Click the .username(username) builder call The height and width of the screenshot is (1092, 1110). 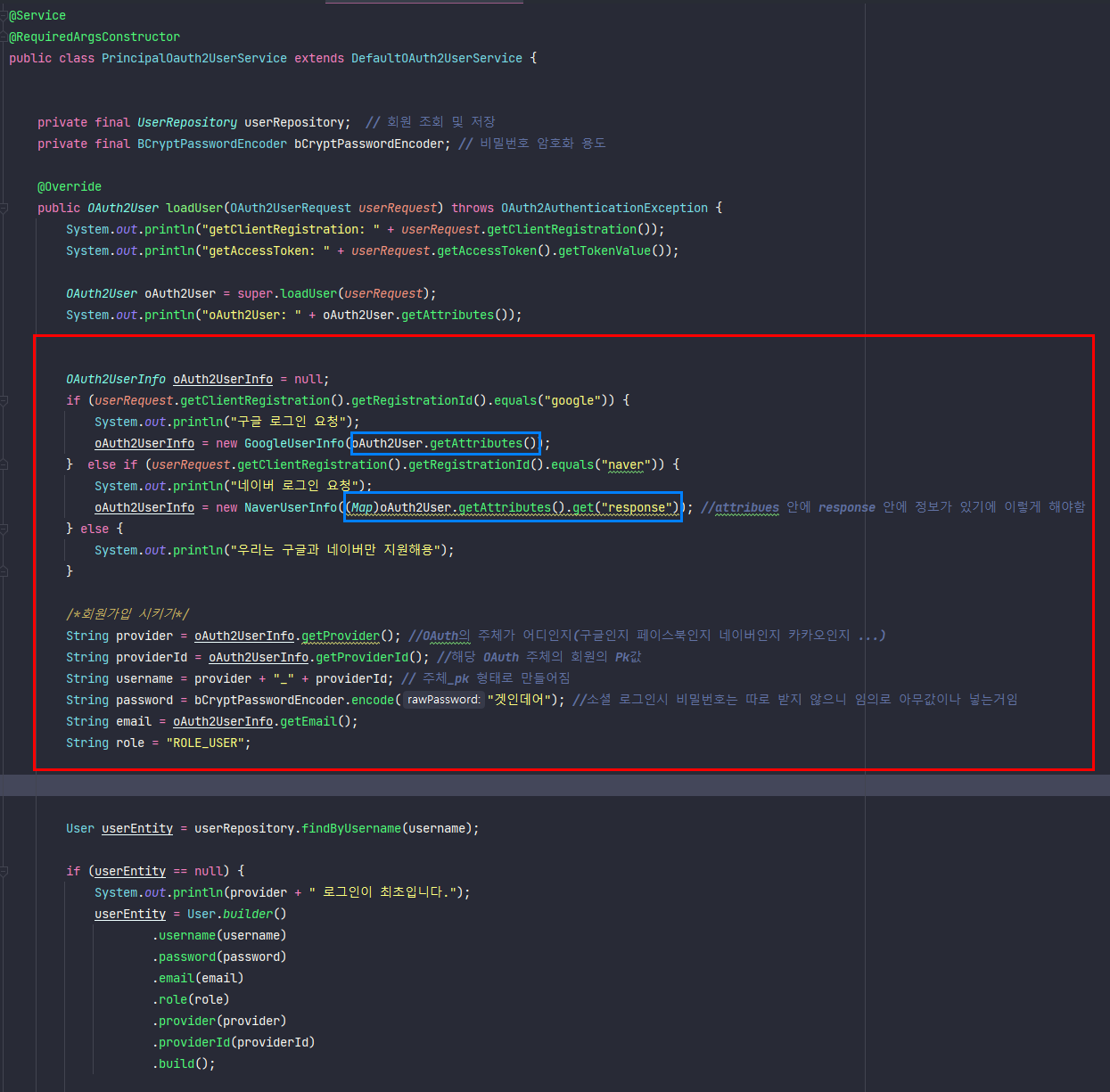(219, 935)
